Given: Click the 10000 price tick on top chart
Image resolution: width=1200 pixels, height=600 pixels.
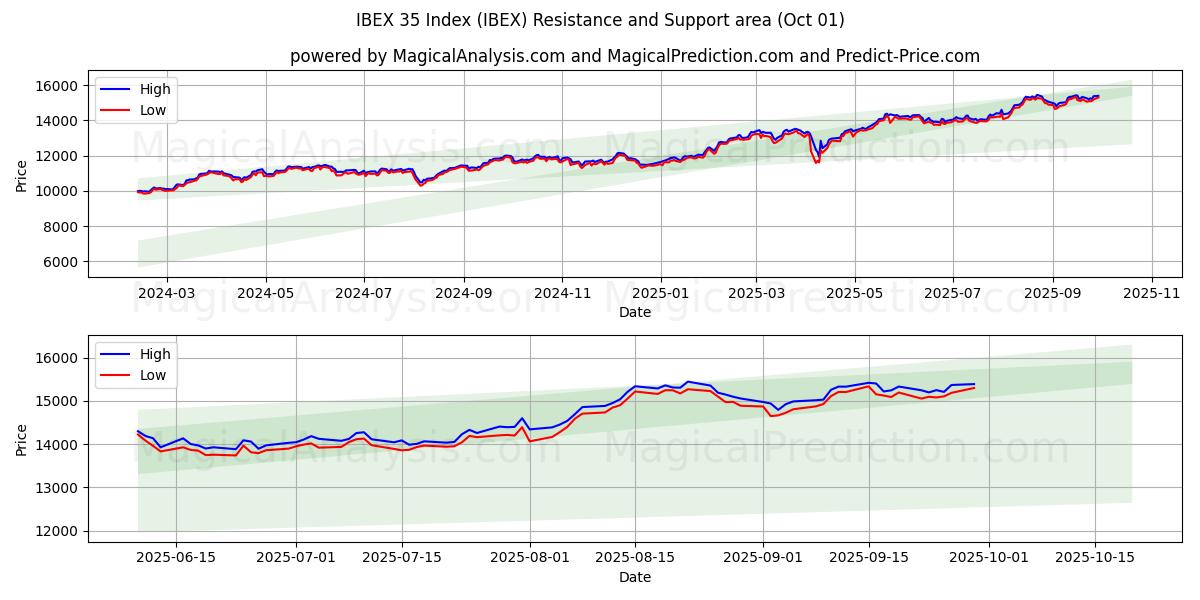Looking at the screenshot, I should (58, 191).
